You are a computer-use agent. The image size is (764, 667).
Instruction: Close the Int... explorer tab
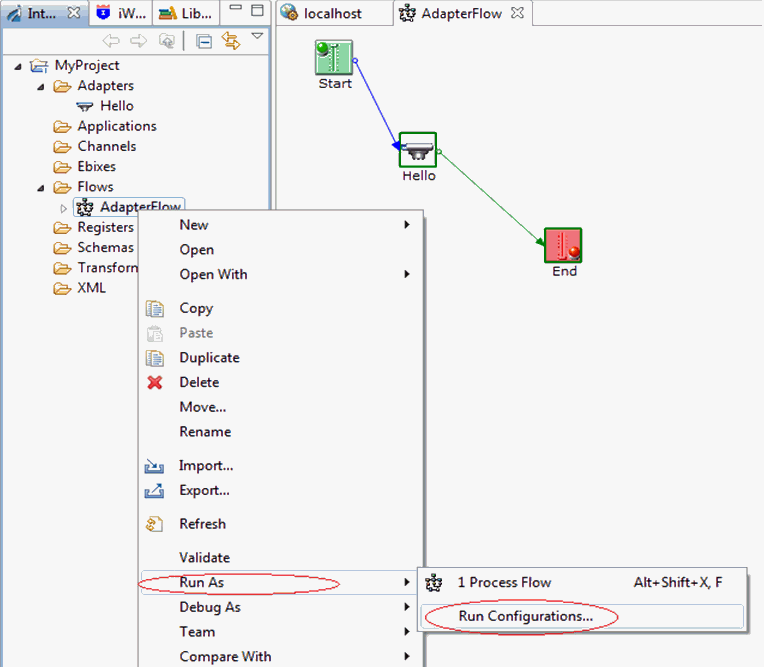(74, 12)
